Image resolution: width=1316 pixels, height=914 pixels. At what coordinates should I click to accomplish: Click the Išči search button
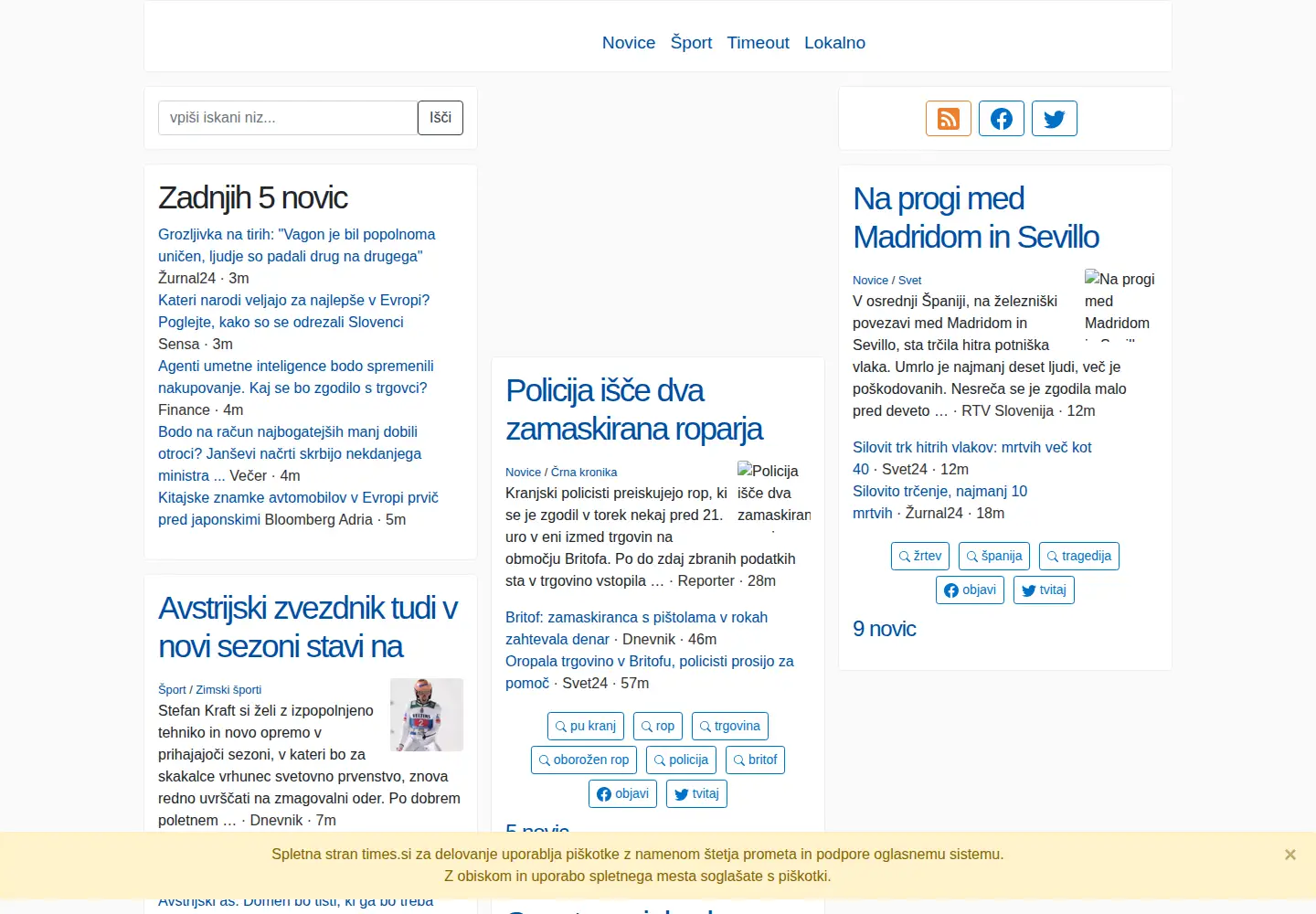440,118
